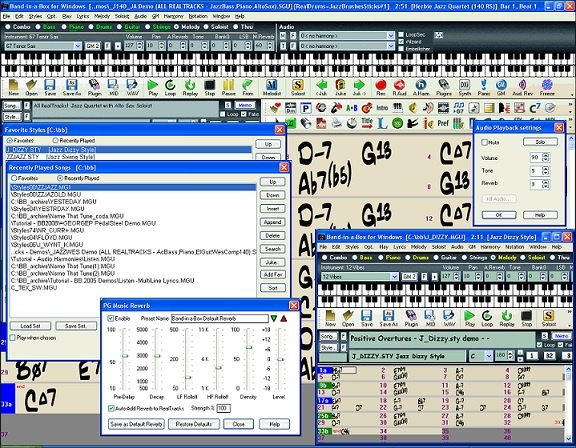Click Save as Default Reverb button
The height and width of the screenshot is (448, 576).
coord(136,424)
